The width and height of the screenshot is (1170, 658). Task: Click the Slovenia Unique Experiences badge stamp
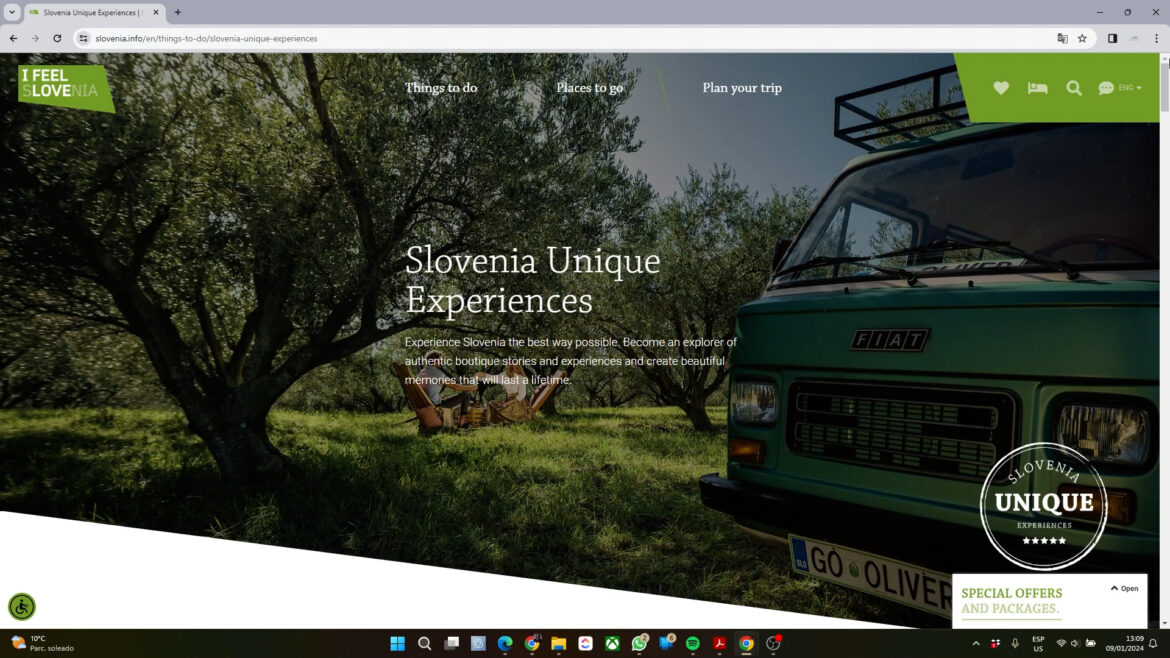tap(1042, 505)
